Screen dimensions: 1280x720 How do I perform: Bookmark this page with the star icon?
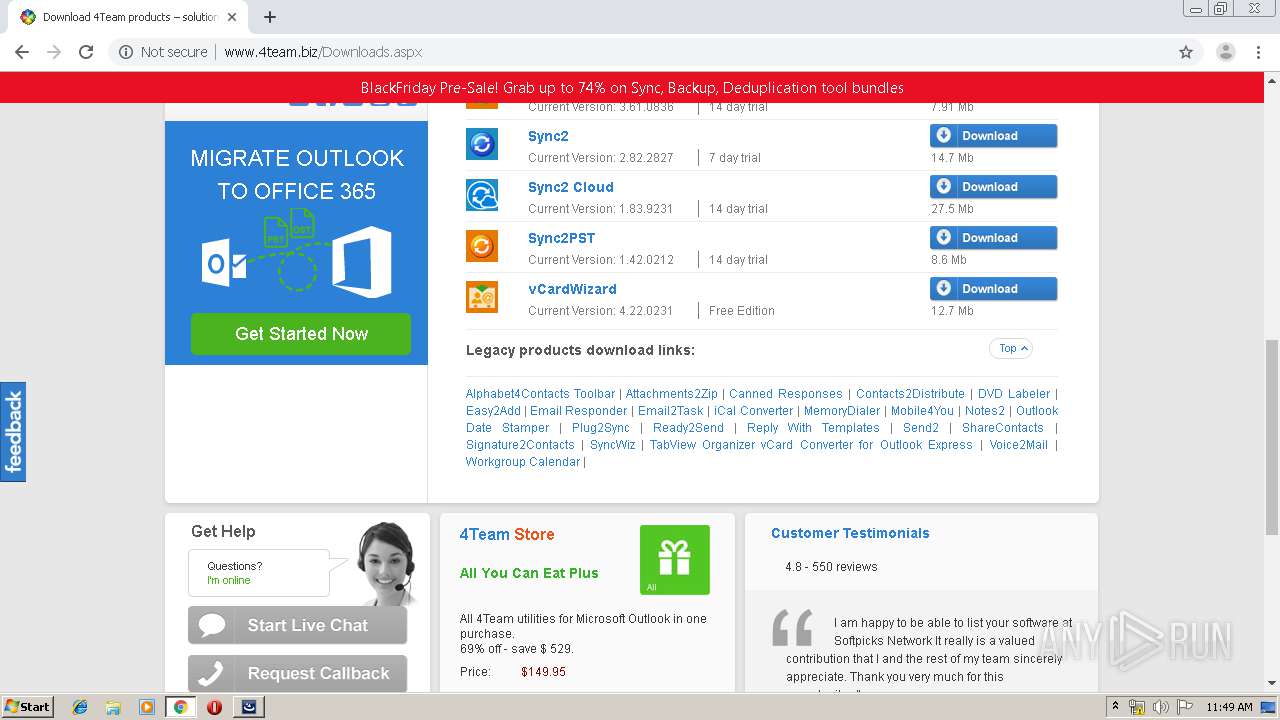pyautogui.click(x=1186, y=52)
